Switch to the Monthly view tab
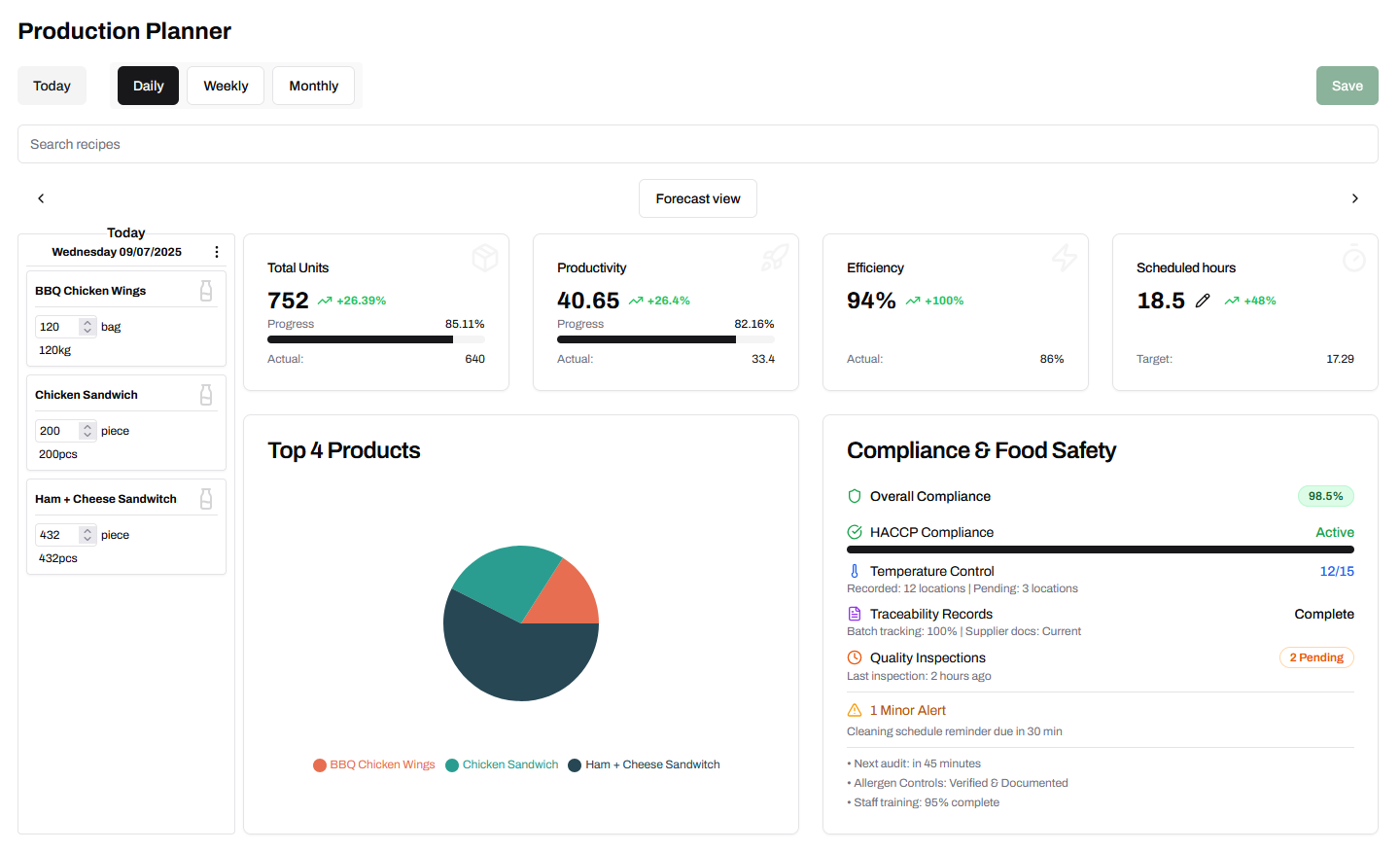 (313, 86)
